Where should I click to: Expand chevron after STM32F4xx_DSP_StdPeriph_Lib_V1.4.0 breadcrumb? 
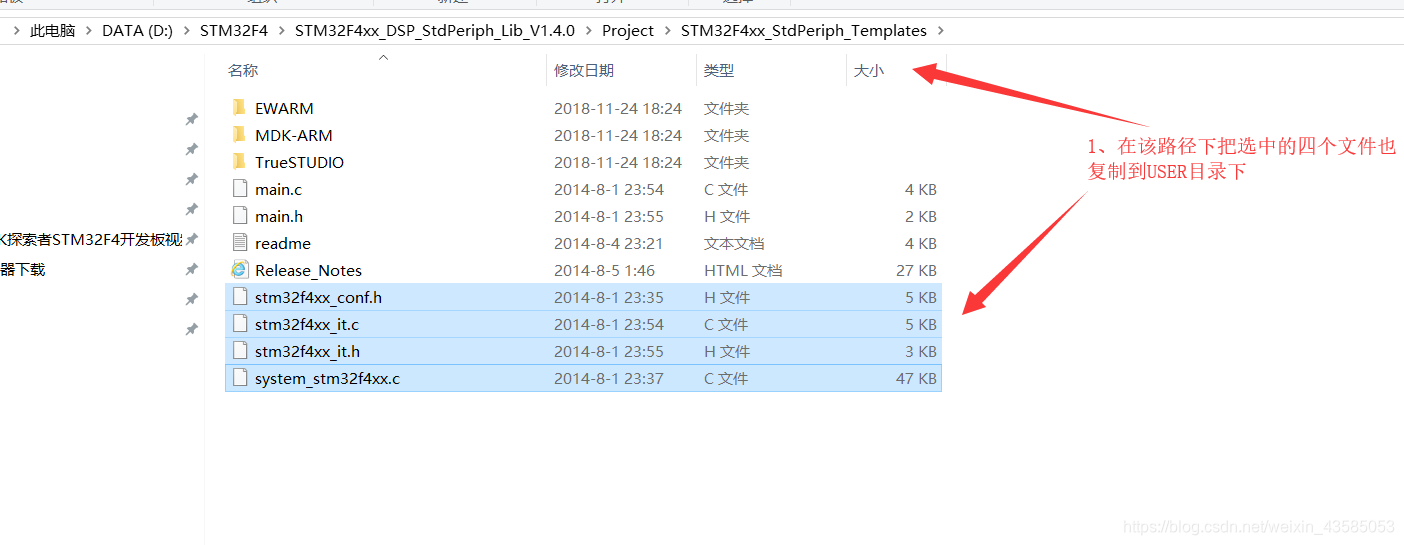pyautogui.click(x=588, y=31)
